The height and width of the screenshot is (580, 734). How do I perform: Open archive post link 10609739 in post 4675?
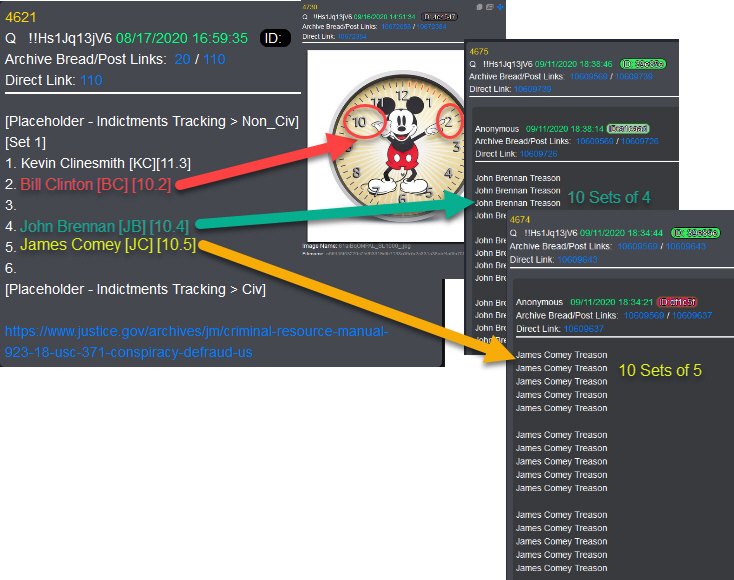coord(634,77)
